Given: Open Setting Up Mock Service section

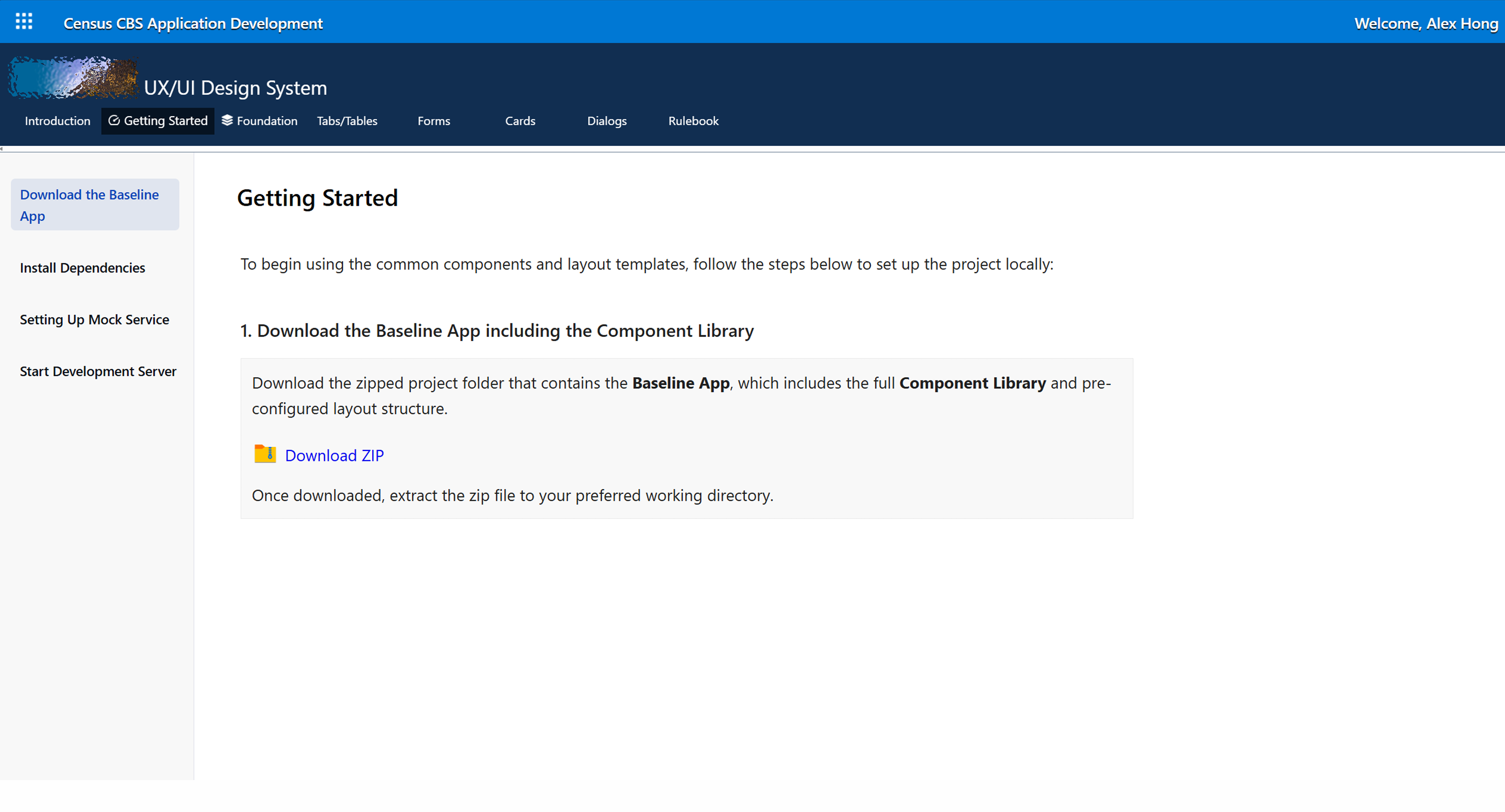Looking at the screenshot, I should click(x=95, y=320).
